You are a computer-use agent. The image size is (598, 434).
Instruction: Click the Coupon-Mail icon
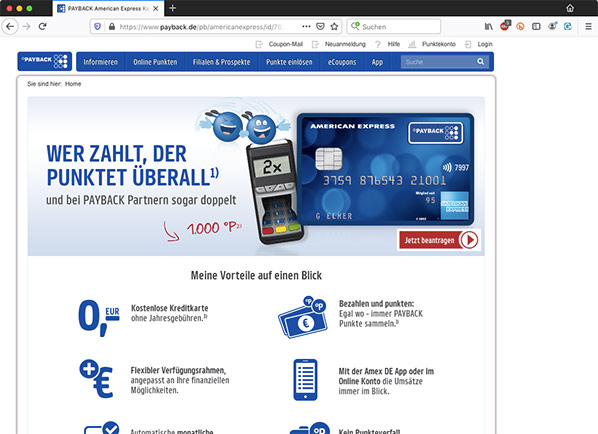(259, 44)
